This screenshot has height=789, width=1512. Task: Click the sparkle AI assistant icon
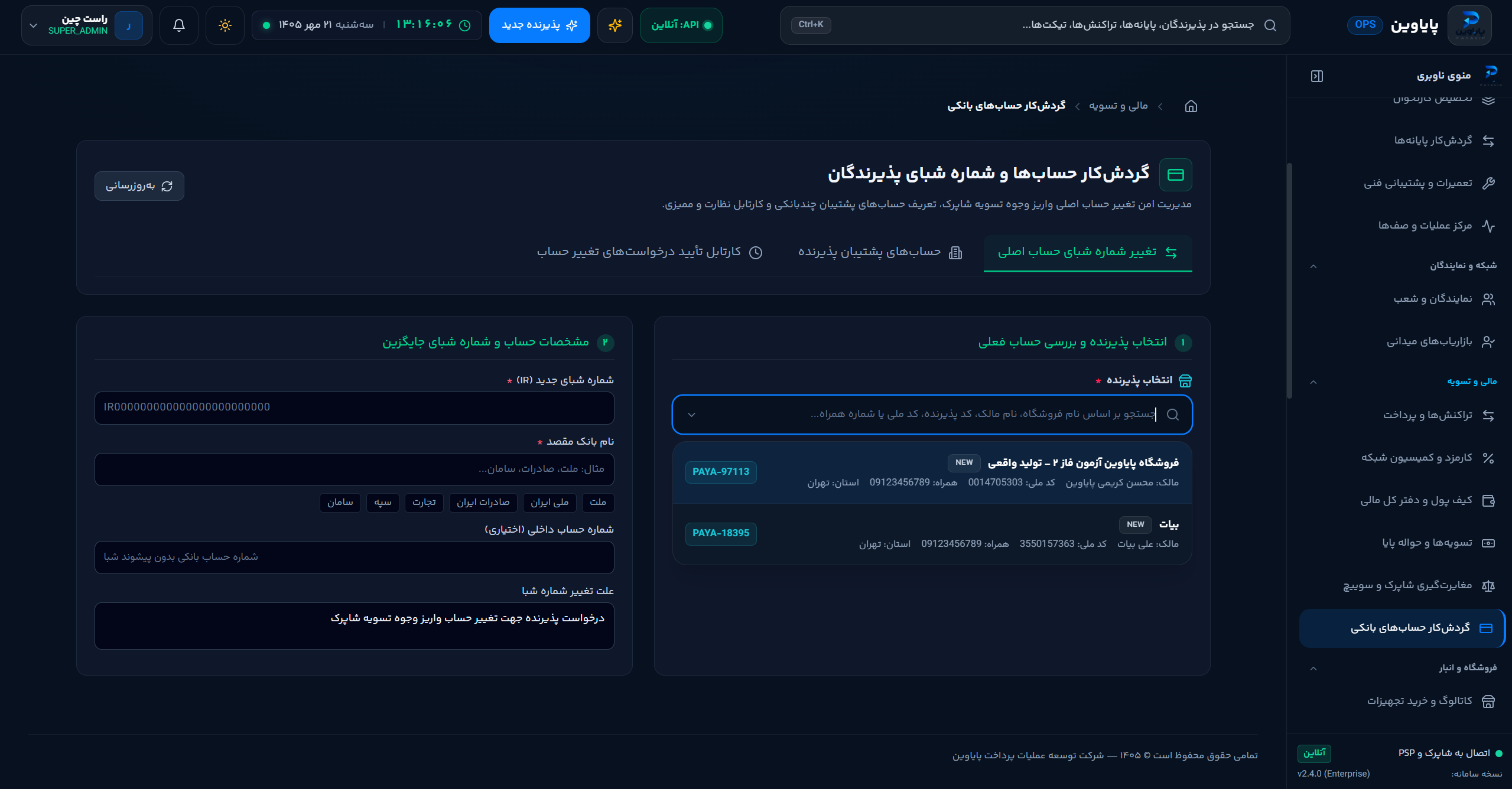(615, 25)
